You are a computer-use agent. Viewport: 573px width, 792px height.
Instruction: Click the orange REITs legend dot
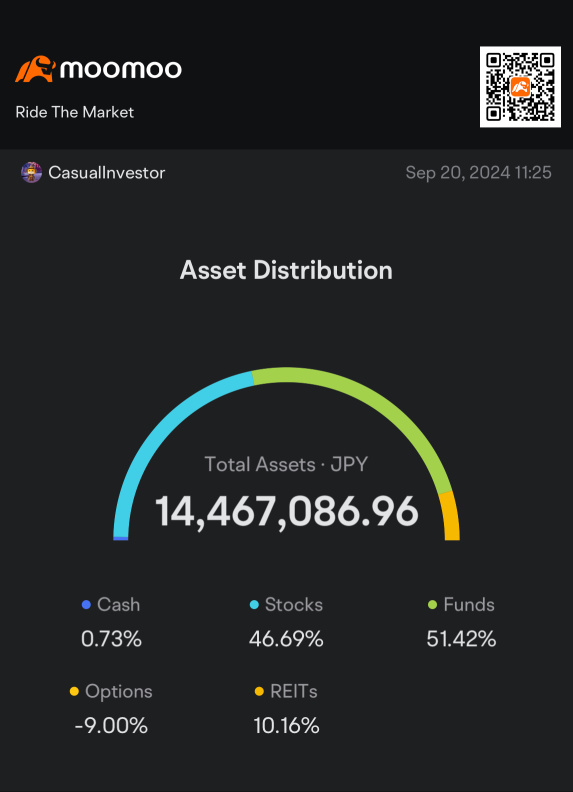pos(259,691)
